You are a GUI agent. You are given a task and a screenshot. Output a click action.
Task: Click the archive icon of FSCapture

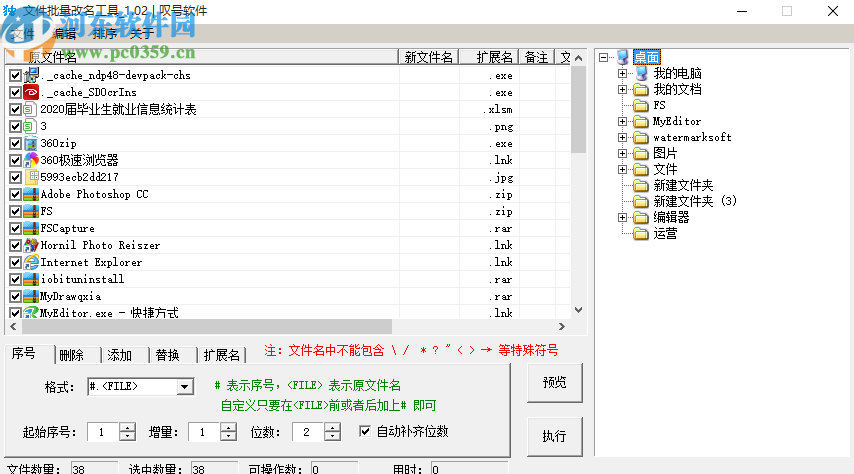coord(31,228)
